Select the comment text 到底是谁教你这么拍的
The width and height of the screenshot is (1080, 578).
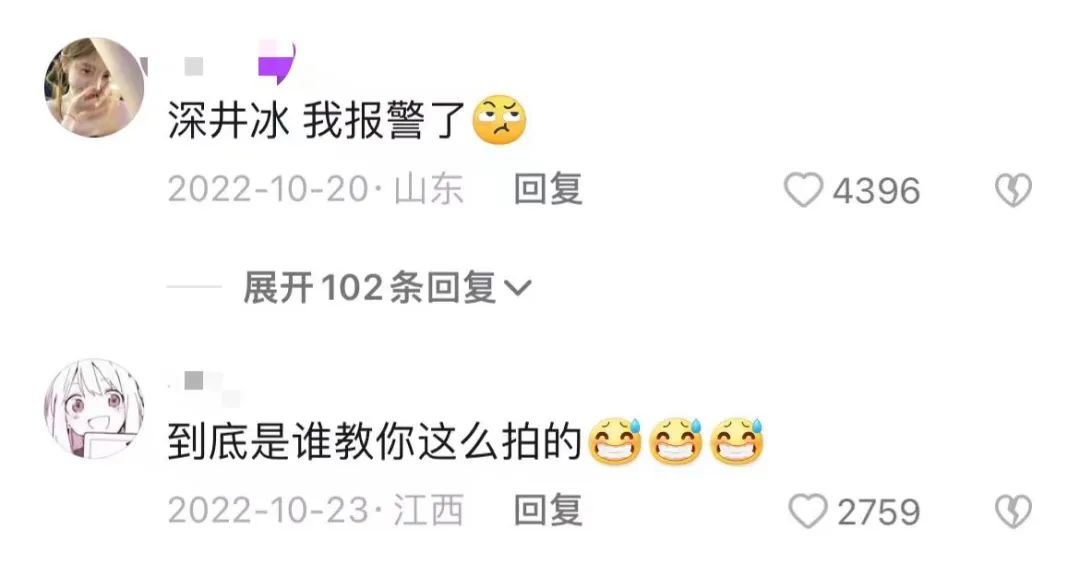pyautogui.click(x=375, y=442)
